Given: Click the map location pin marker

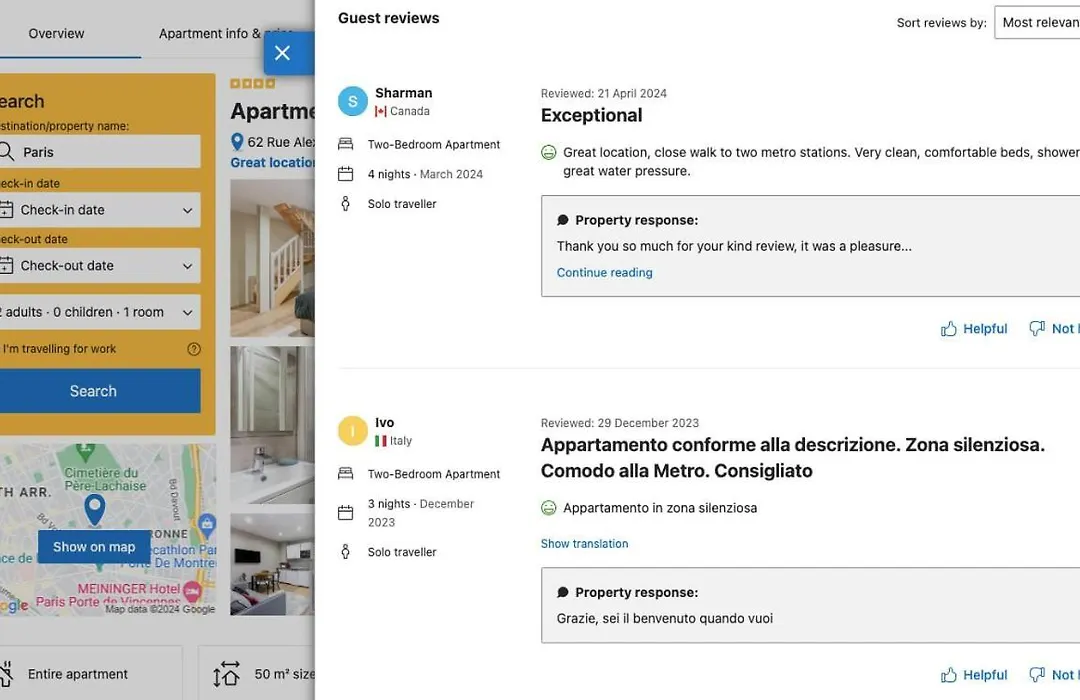Looking at the screenshot, I should [94, 508].
